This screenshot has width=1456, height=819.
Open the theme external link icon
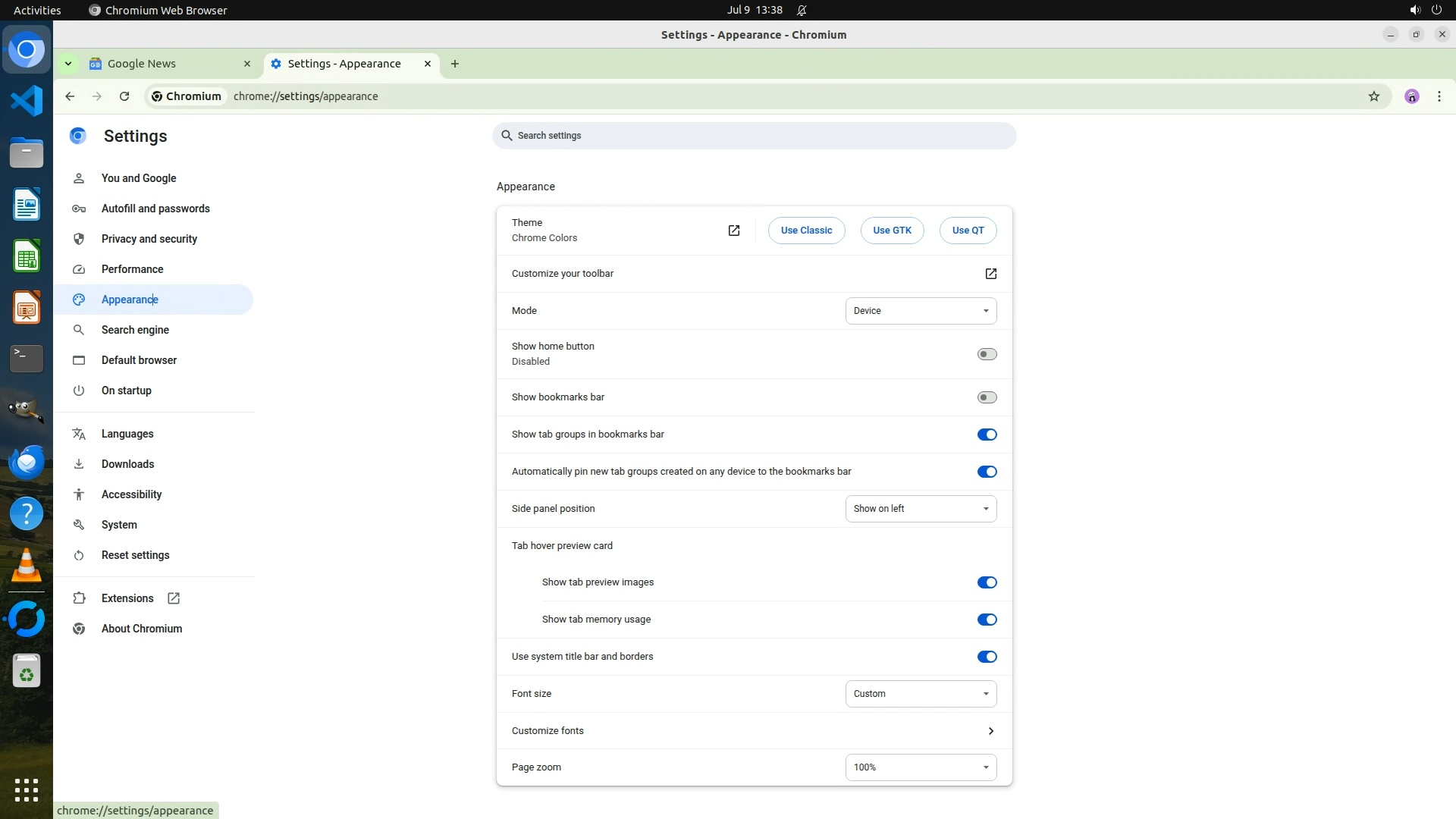pyautogui.click(x=733, y=231)
